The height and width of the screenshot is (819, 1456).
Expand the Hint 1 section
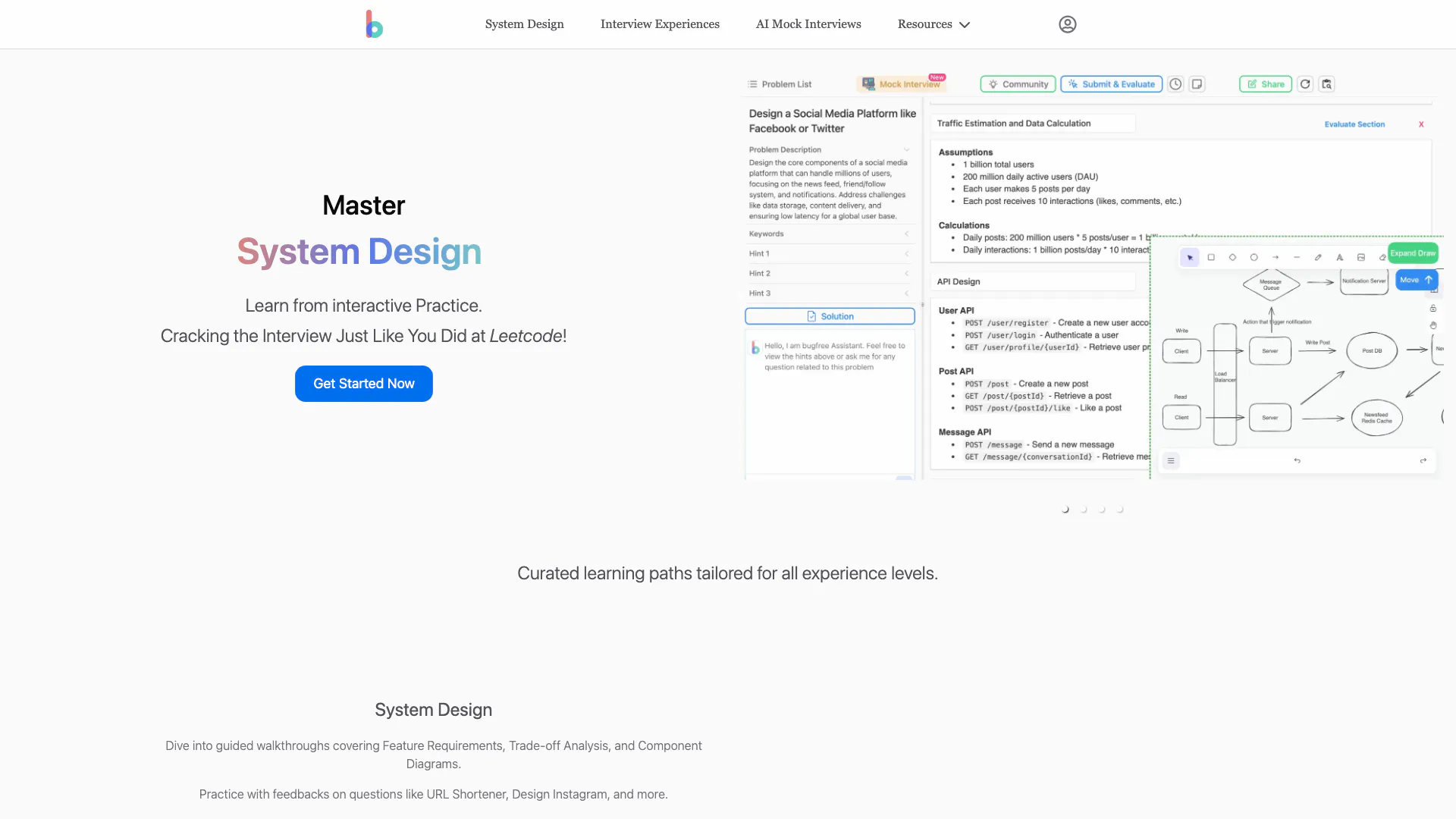(829, 253)
